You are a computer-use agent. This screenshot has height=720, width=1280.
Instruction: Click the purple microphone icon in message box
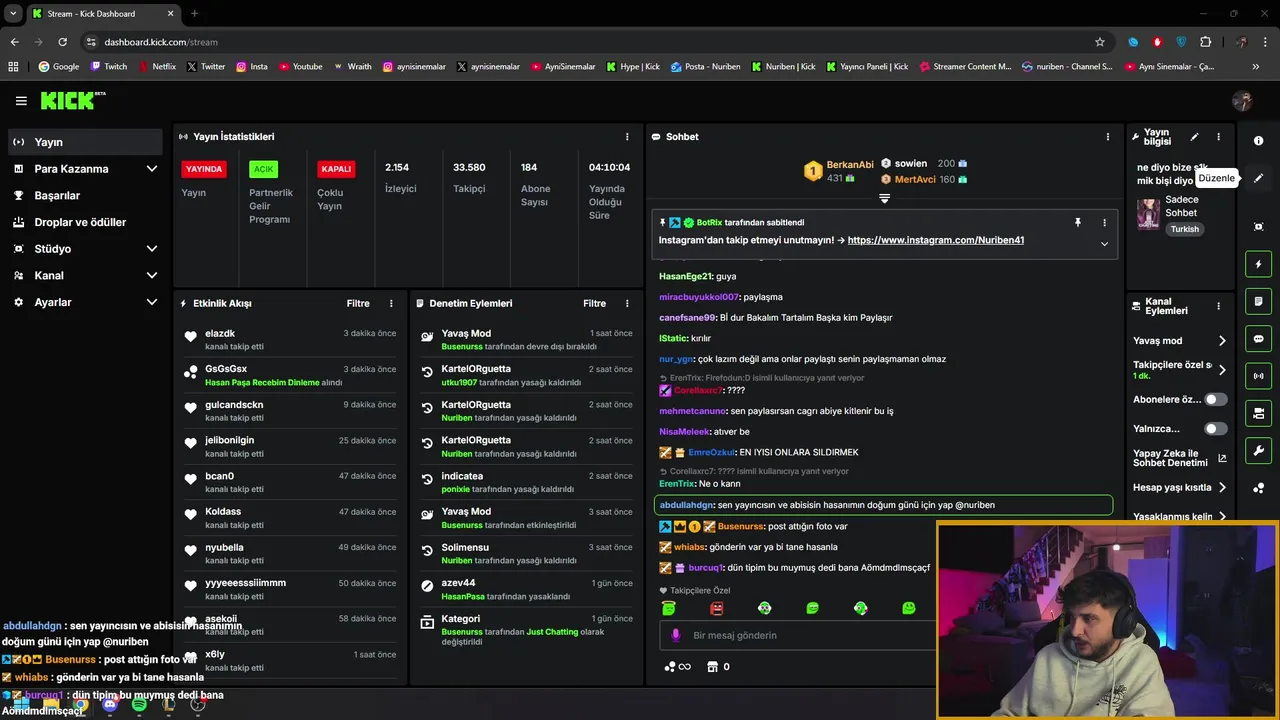tap(676, 635)
